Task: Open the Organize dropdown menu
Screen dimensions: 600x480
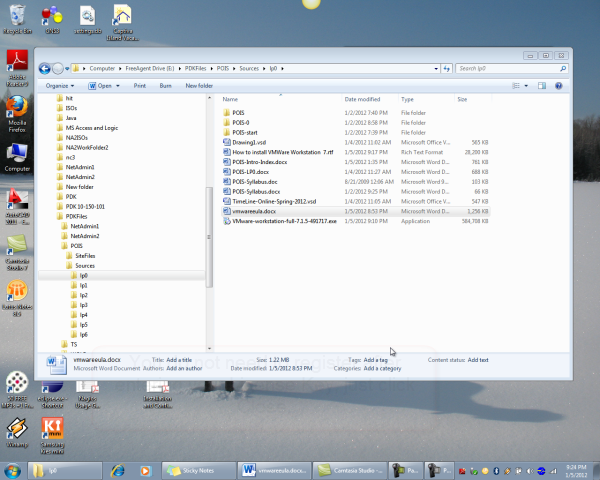Action: [59, 86]
